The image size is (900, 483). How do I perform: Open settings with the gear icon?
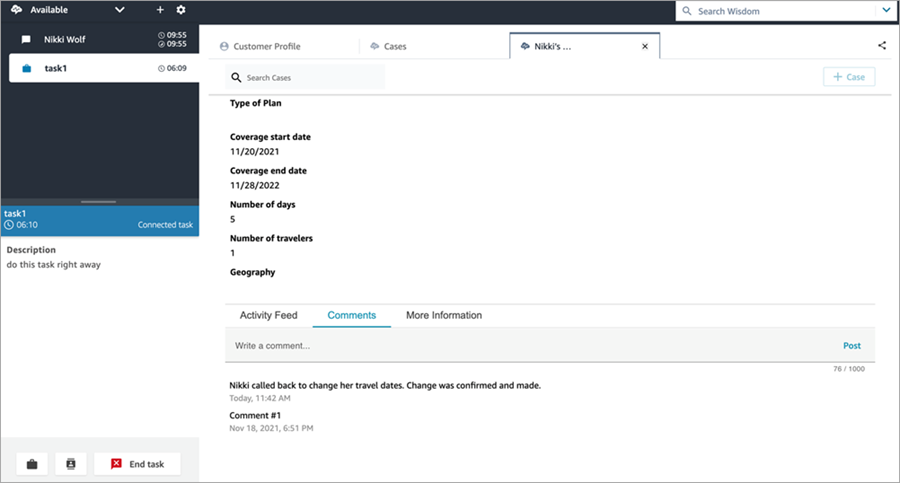(181, 10)
